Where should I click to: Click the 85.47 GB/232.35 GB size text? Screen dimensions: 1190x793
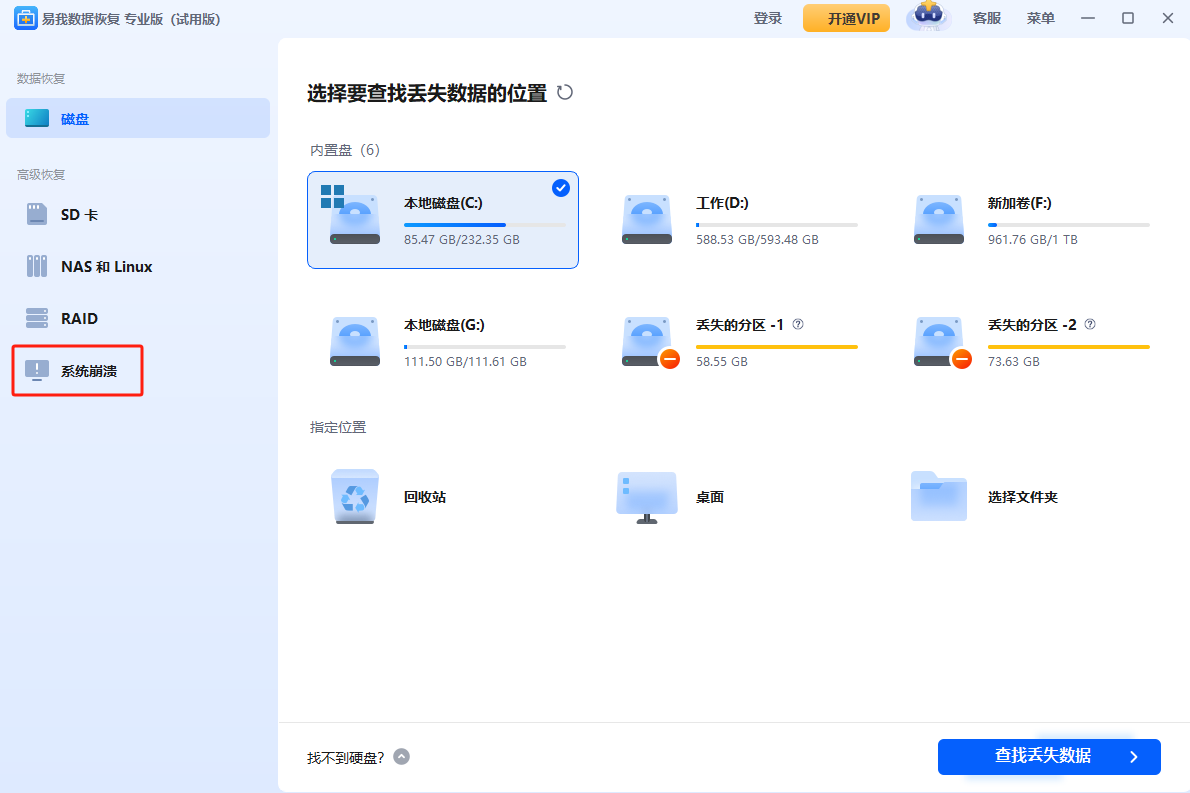point(461,240)
